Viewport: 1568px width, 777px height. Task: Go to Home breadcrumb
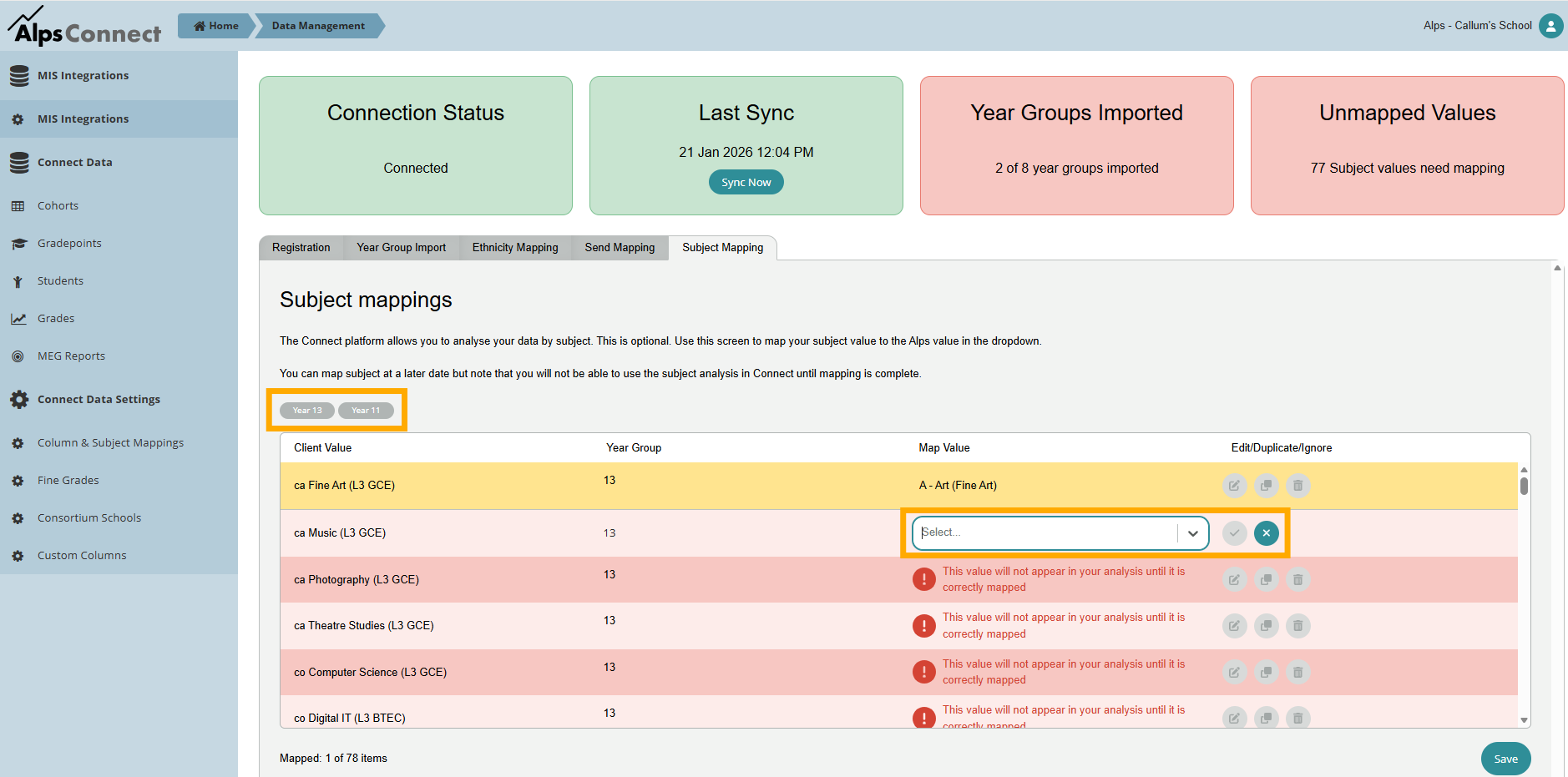(216, 26)
